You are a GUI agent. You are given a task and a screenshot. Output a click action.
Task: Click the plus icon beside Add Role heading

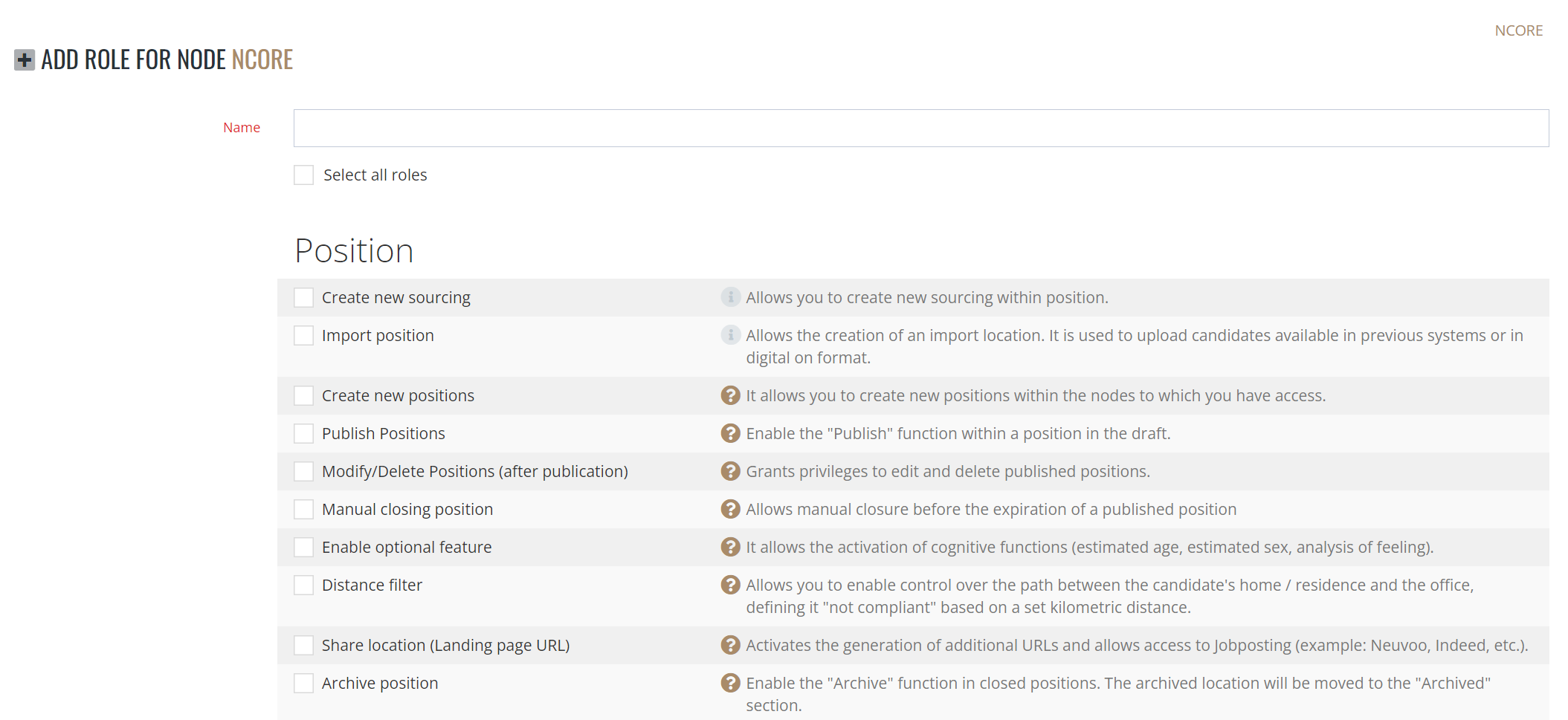click(x=25, y=60)
